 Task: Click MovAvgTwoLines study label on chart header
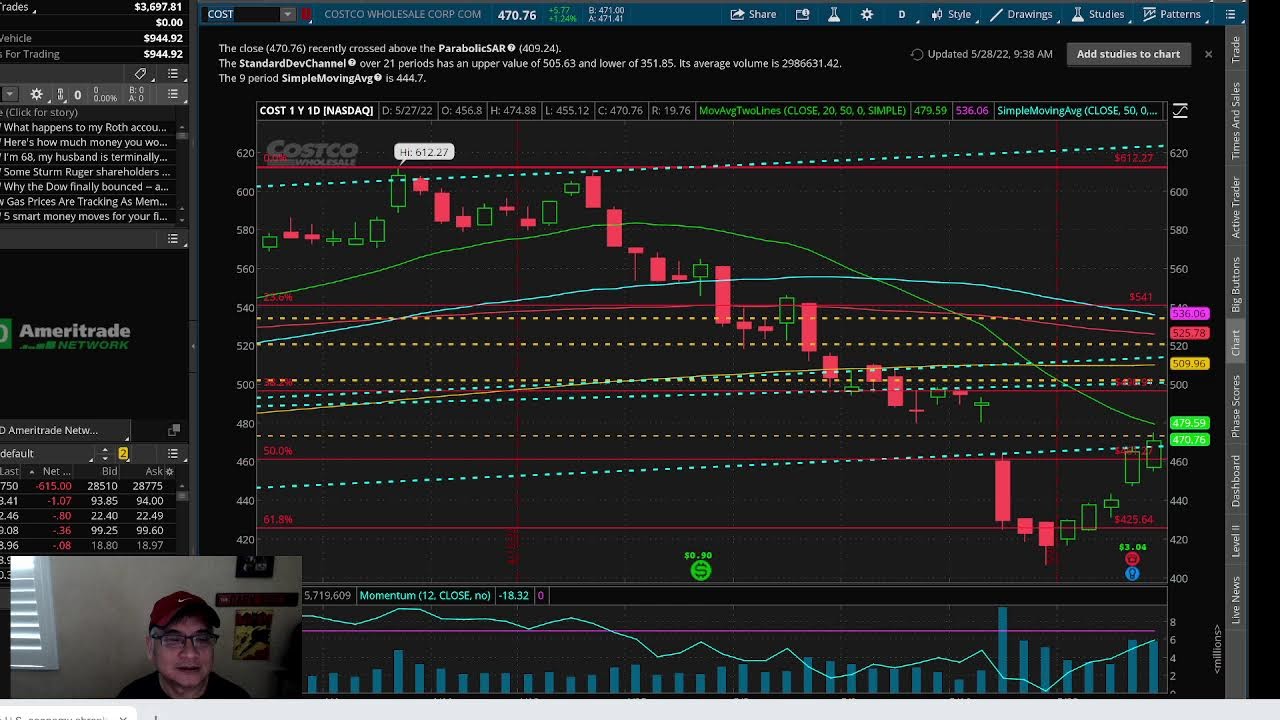click(802, 111)
